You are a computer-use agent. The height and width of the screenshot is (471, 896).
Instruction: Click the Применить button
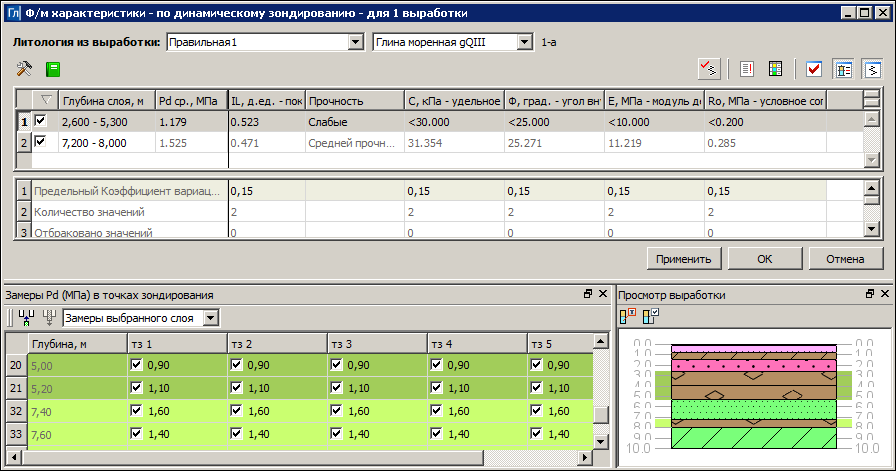point(683,259)
